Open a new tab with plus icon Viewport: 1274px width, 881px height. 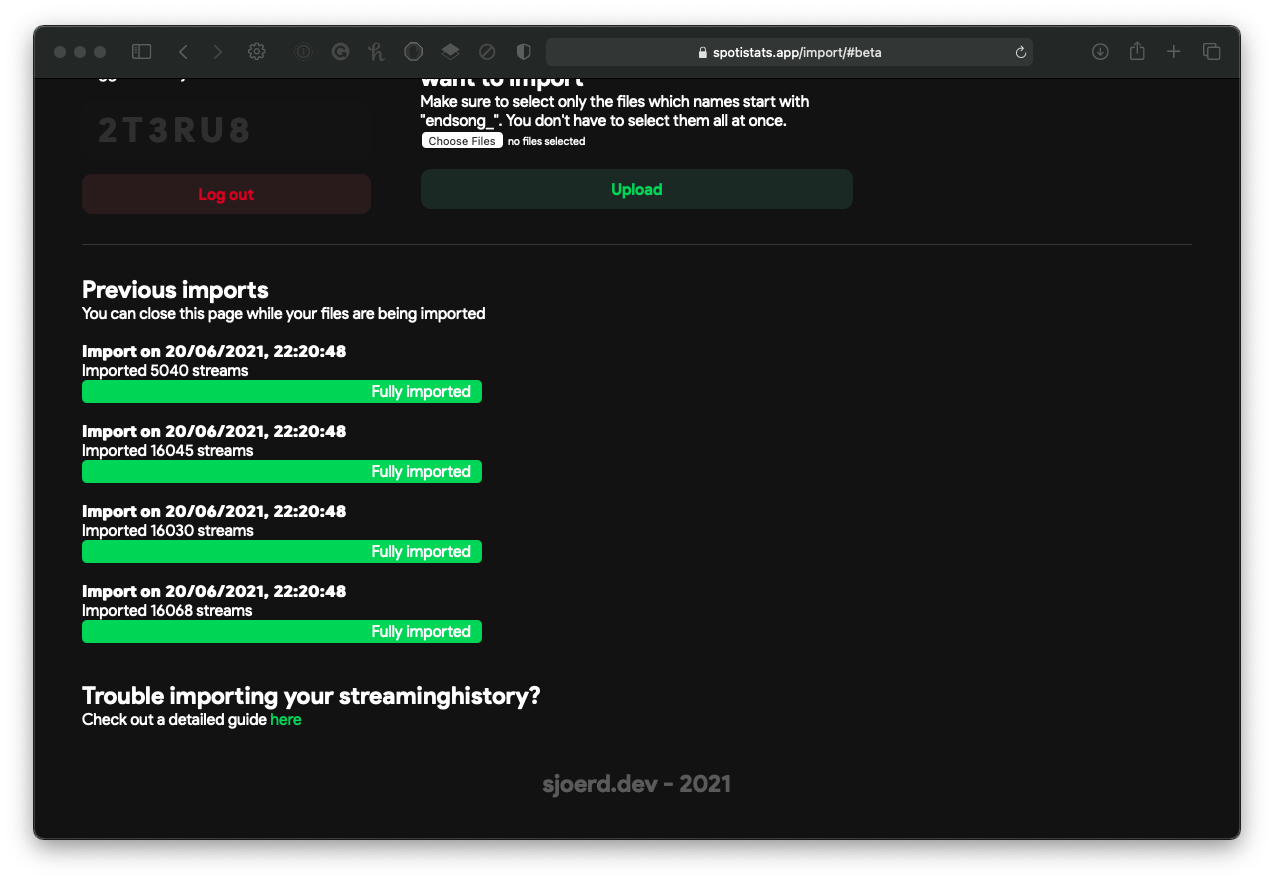point(1174,52)
